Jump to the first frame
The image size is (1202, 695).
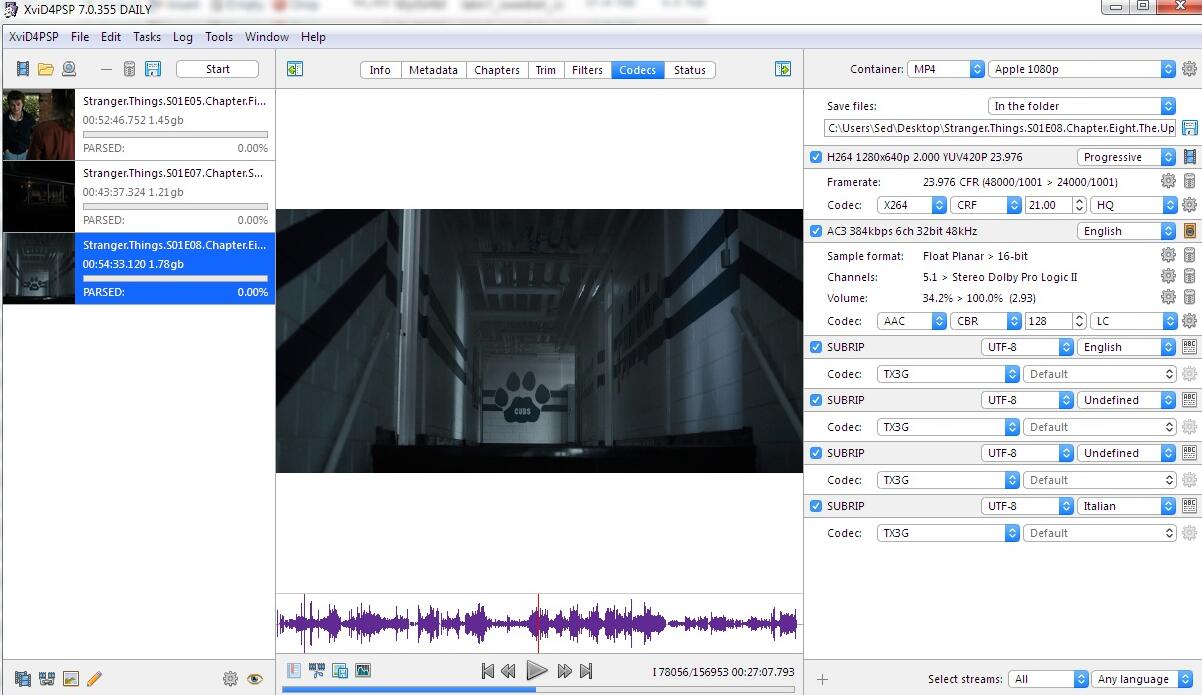488,671
